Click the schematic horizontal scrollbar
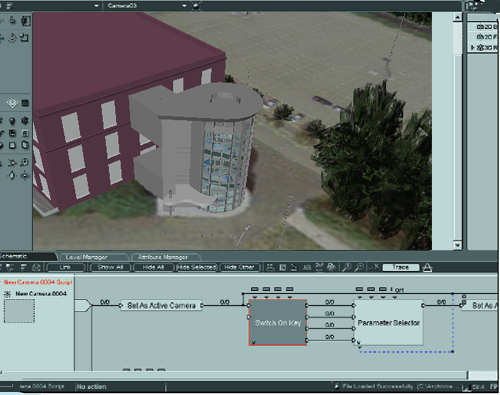 [x=233, y=375]
